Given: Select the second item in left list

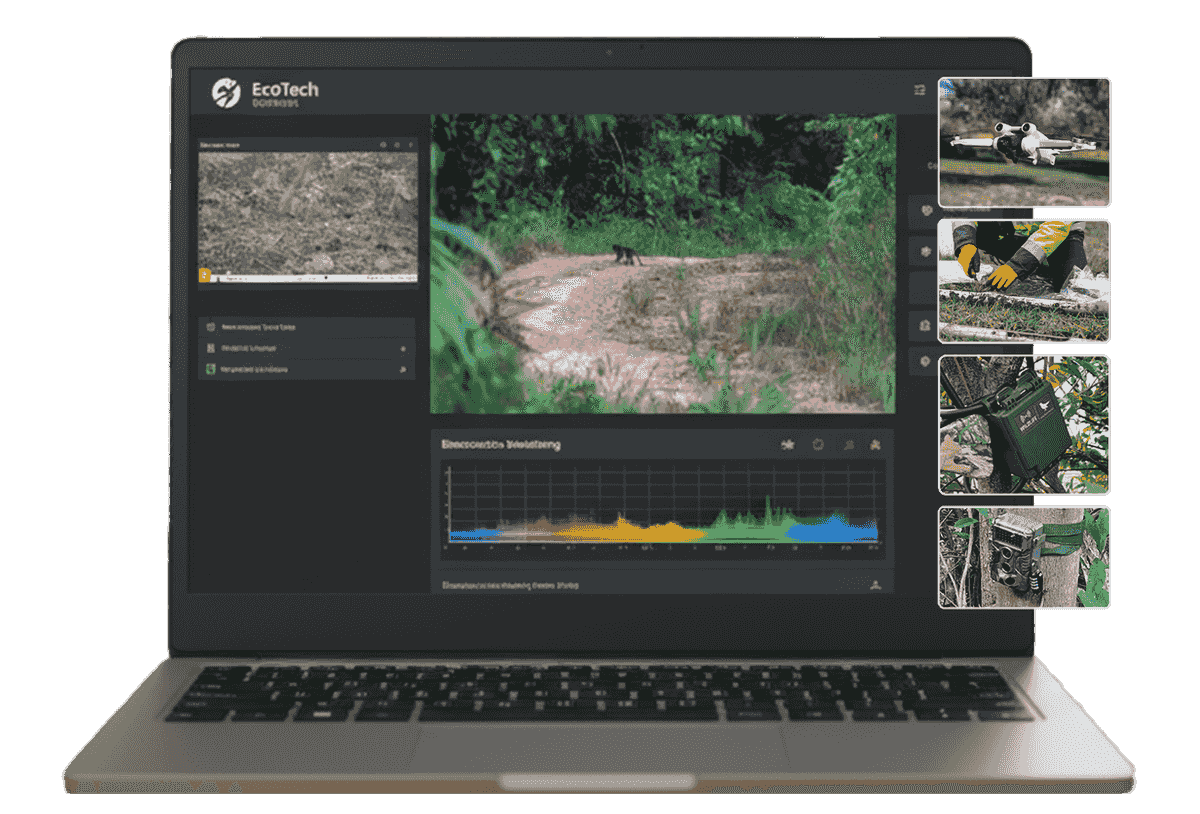Looking at the screenshot, I should (307, 348).
